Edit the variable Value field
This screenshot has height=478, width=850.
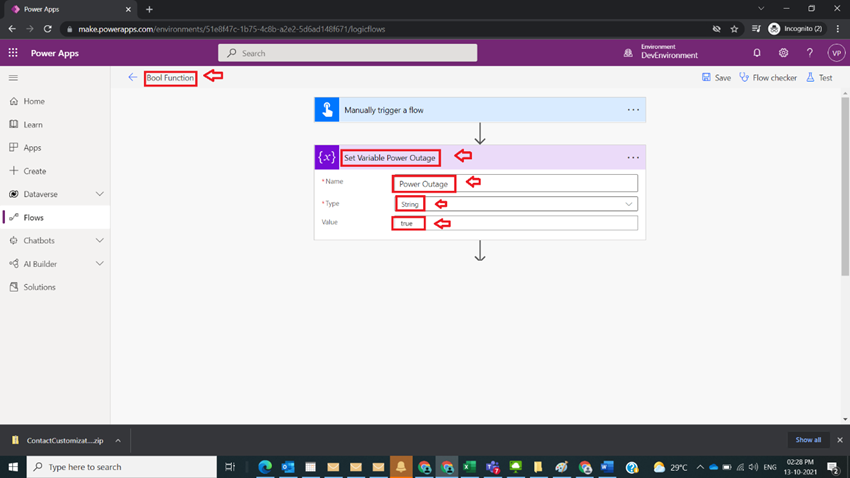pyautogui.click(x=516, y=223)
